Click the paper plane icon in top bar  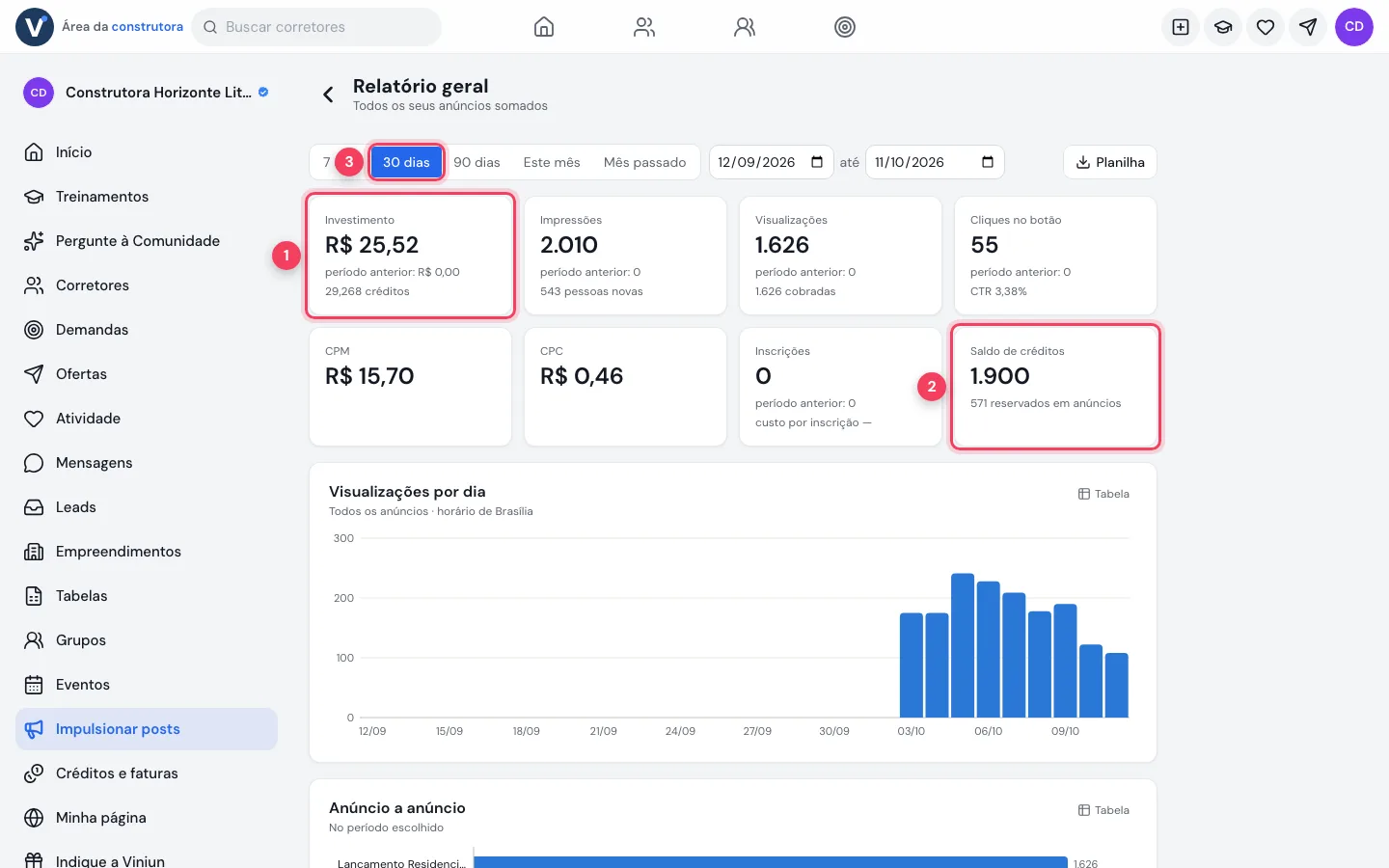(1308, 27)
